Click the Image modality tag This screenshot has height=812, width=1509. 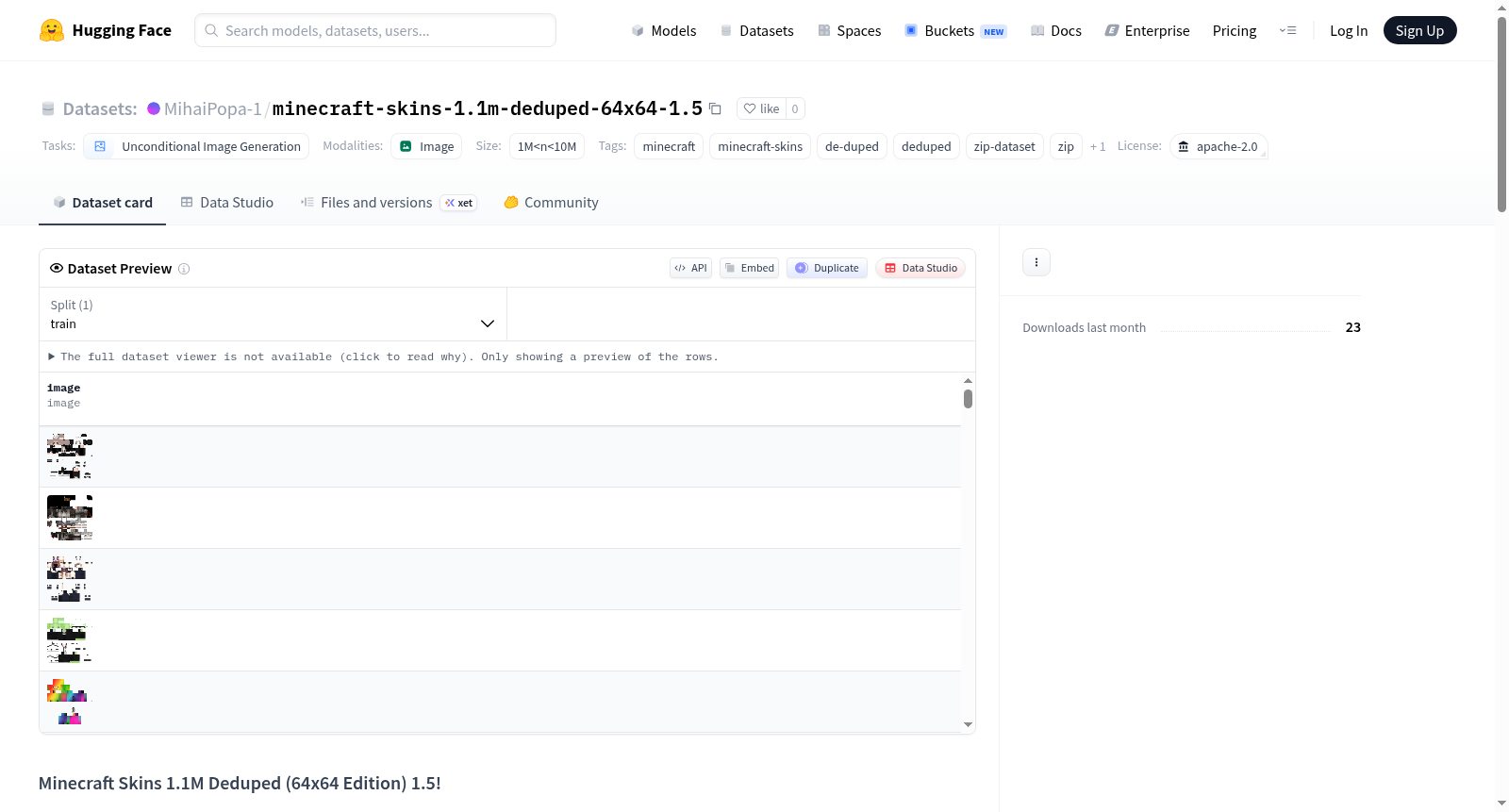(x=426, y=146)
